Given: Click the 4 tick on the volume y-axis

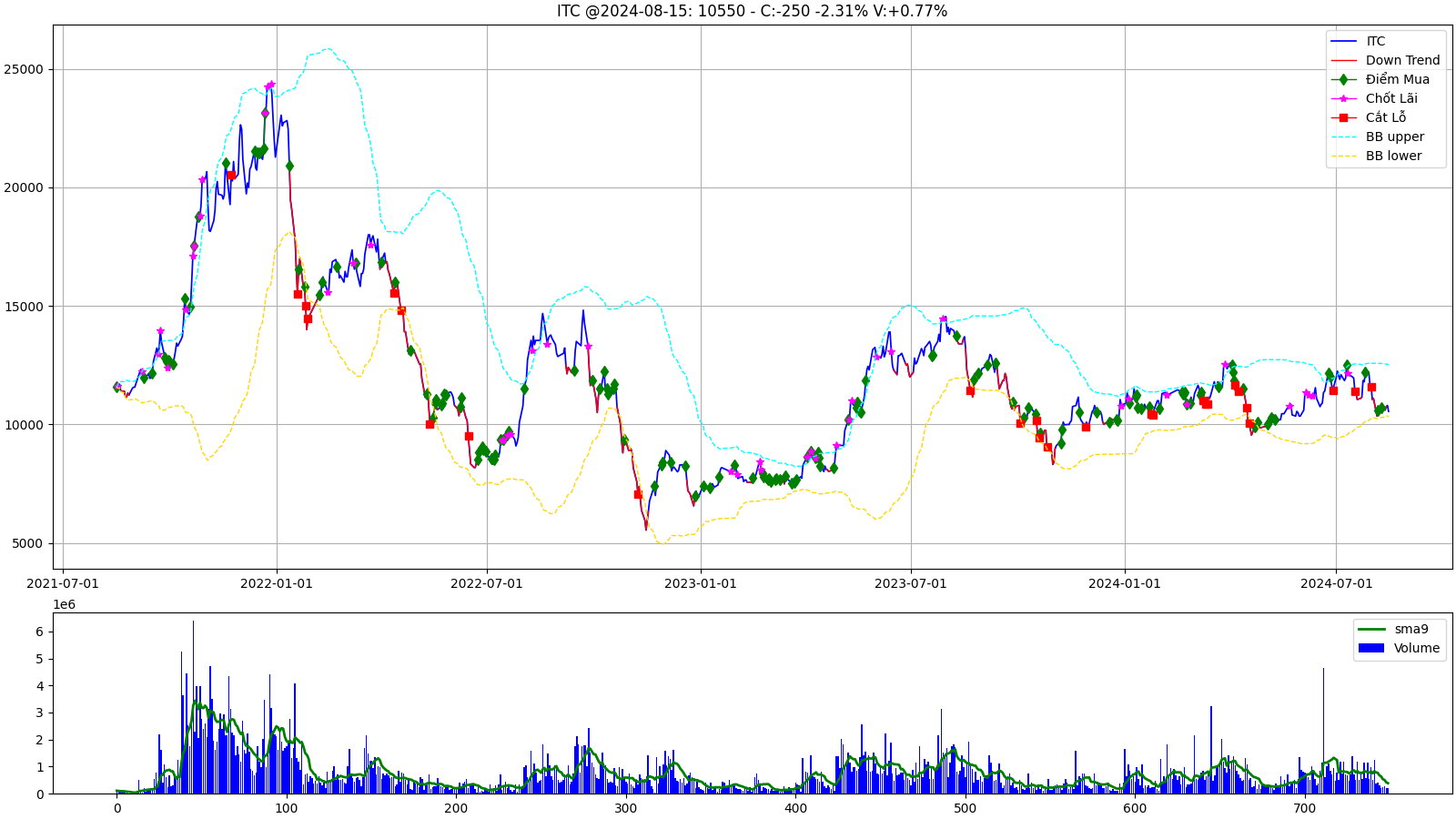Looking at the screenshot, I should [39, 685].
